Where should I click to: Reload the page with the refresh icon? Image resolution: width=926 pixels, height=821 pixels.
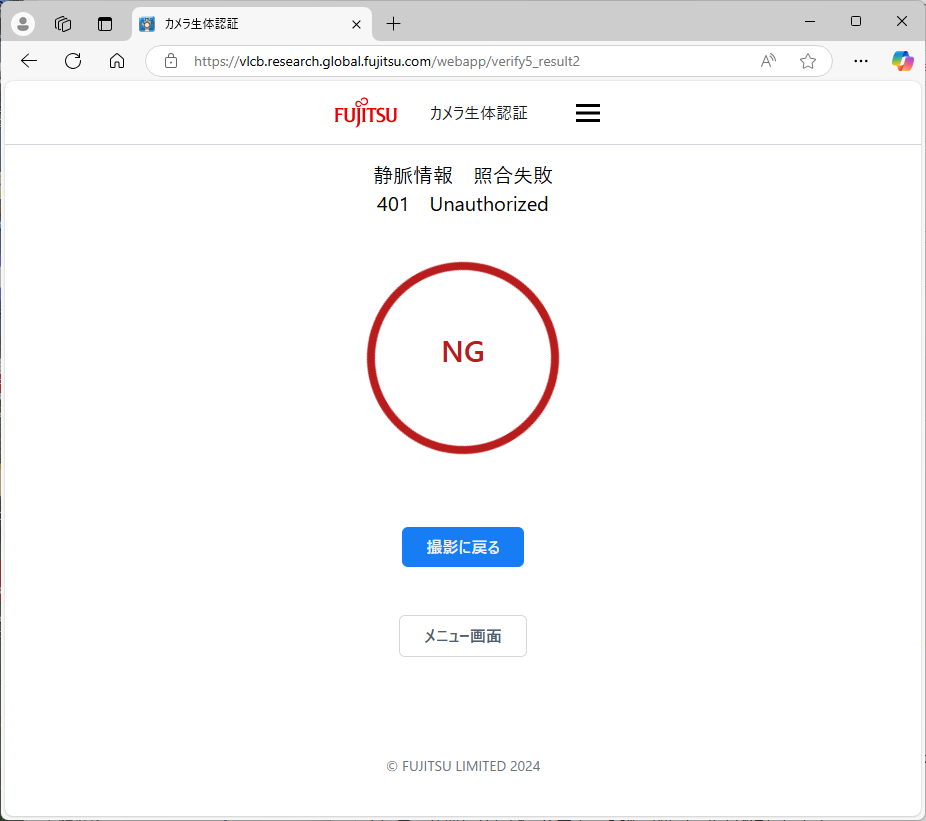tap(73, 61)
